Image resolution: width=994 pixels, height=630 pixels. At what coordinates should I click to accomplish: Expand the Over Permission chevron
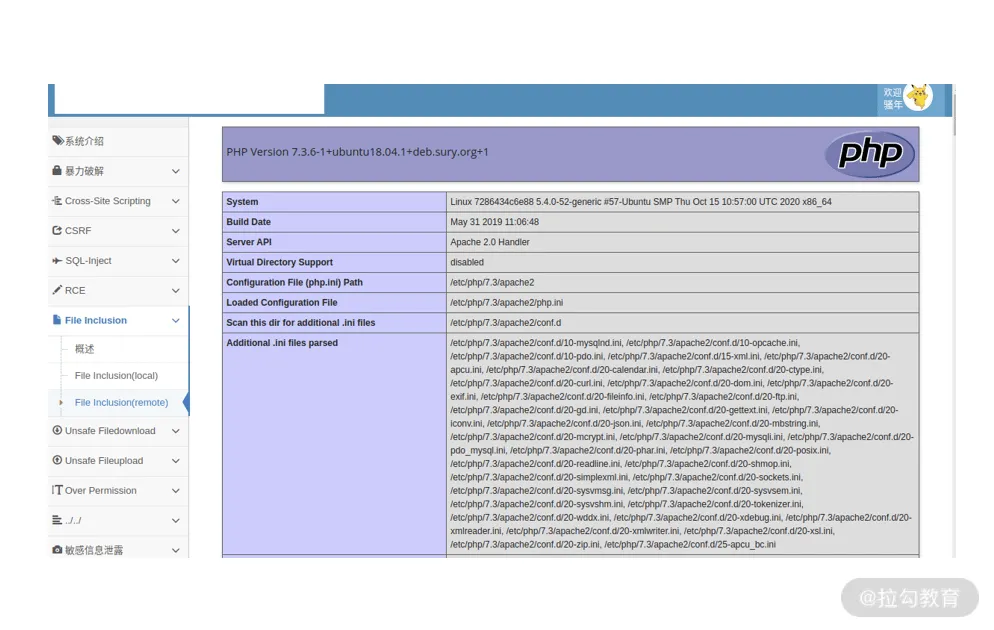pos(176,491)
